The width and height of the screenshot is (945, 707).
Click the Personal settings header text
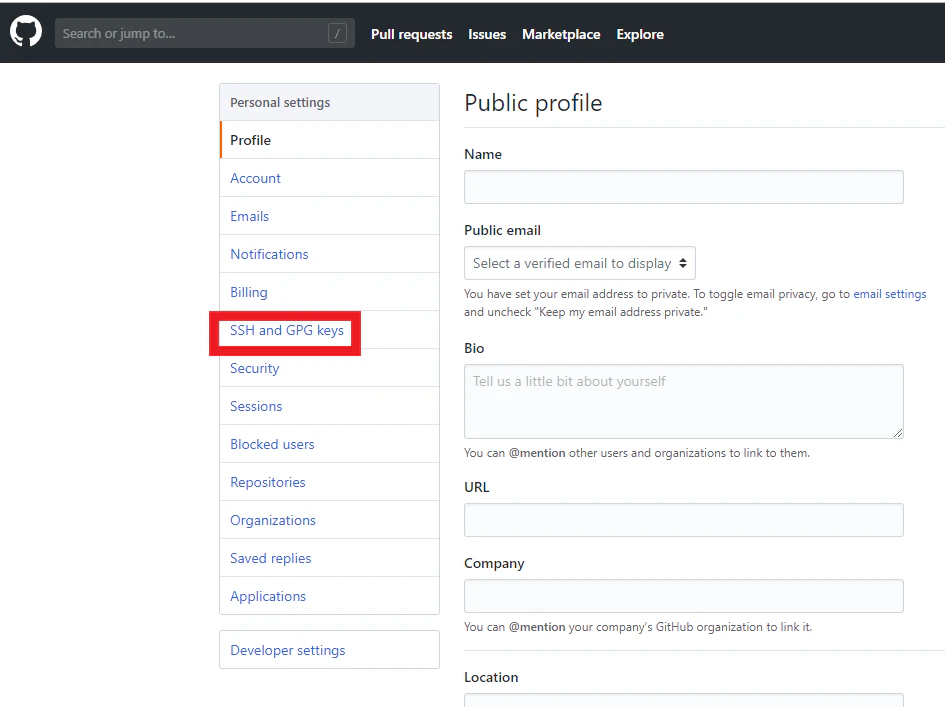click(x=280, y=102)
